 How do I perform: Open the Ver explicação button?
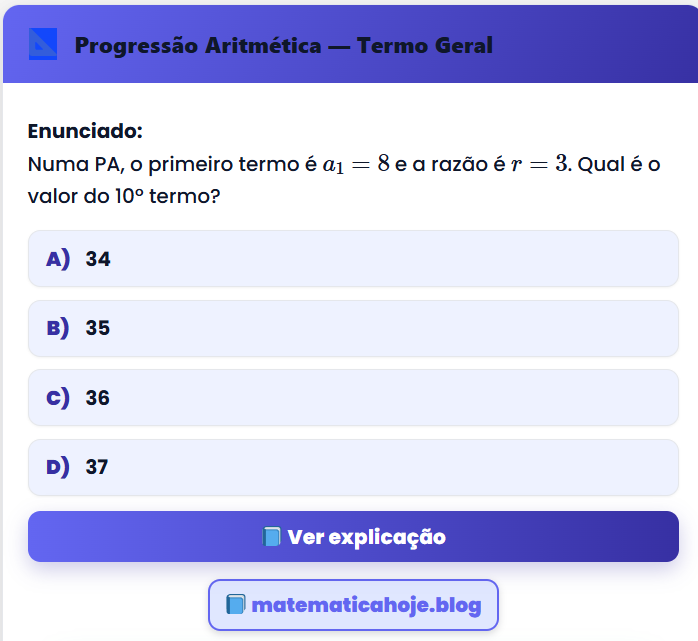coord(353,537)
